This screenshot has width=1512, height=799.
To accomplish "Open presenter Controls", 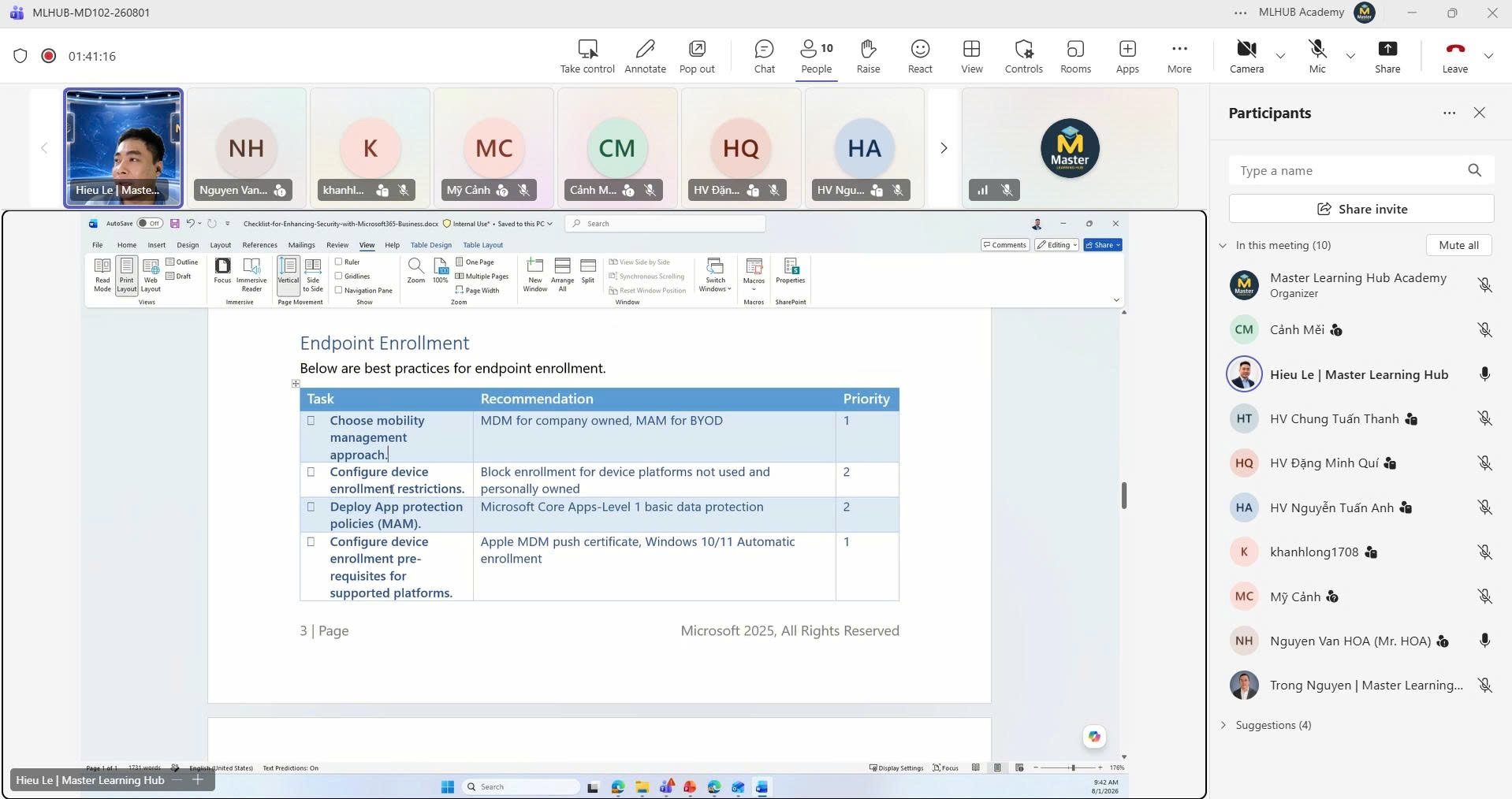I will coord(1023,56).
